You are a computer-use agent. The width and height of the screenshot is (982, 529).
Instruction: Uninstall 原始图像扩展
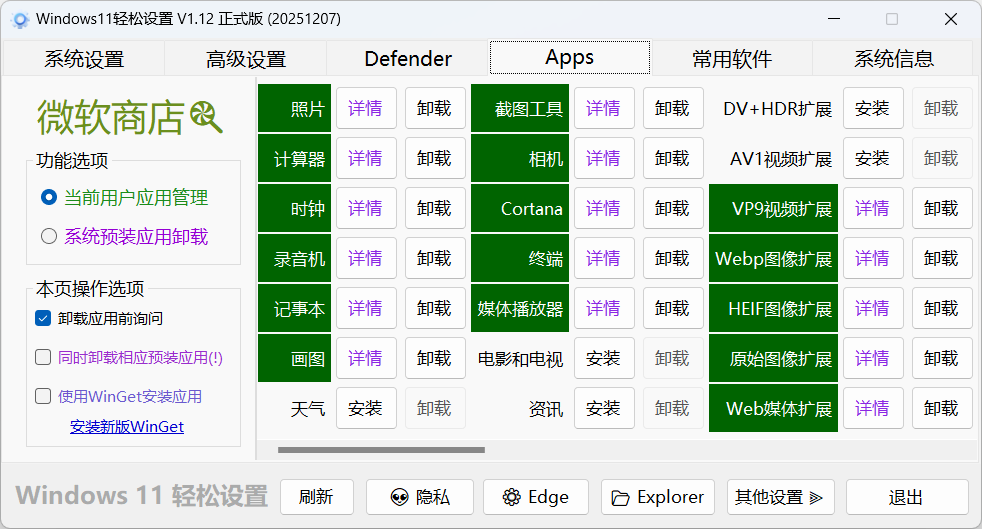pos(941,359)
